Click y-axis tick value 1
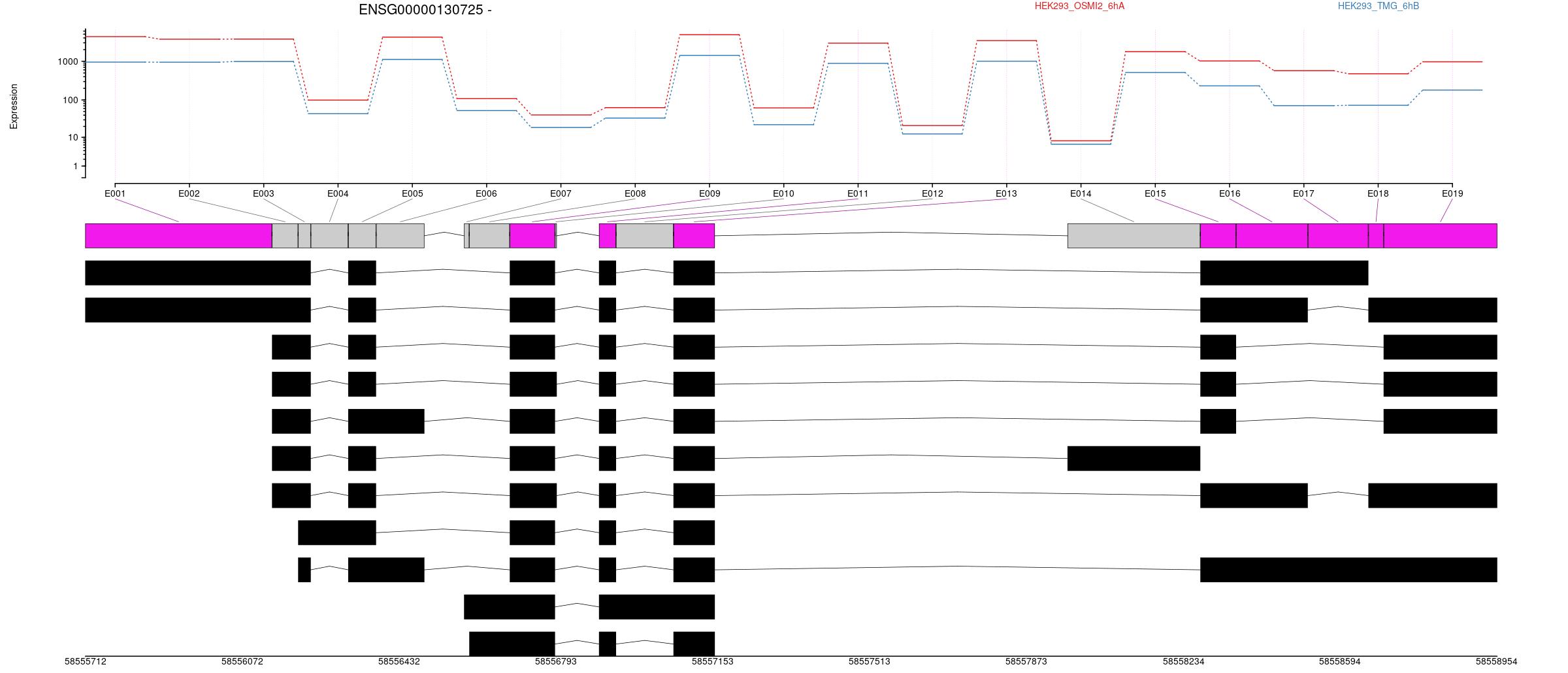1568x673 pixels. [76, 167]
